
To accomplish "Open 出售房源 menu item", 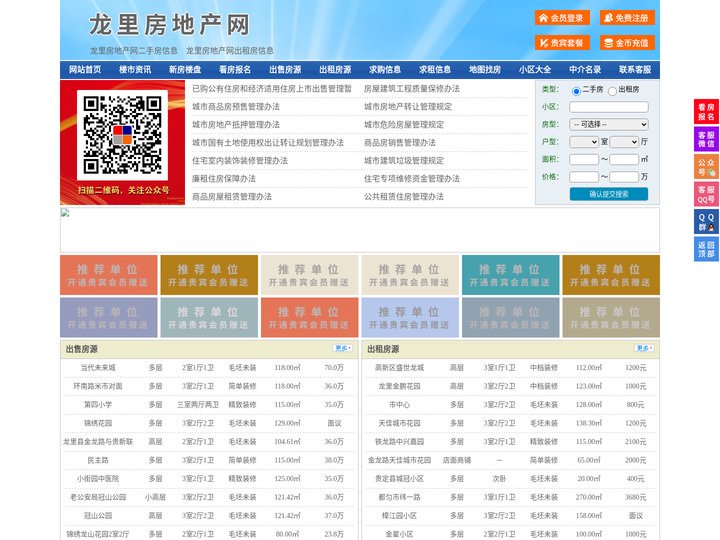I will click(x=285, y=70).
